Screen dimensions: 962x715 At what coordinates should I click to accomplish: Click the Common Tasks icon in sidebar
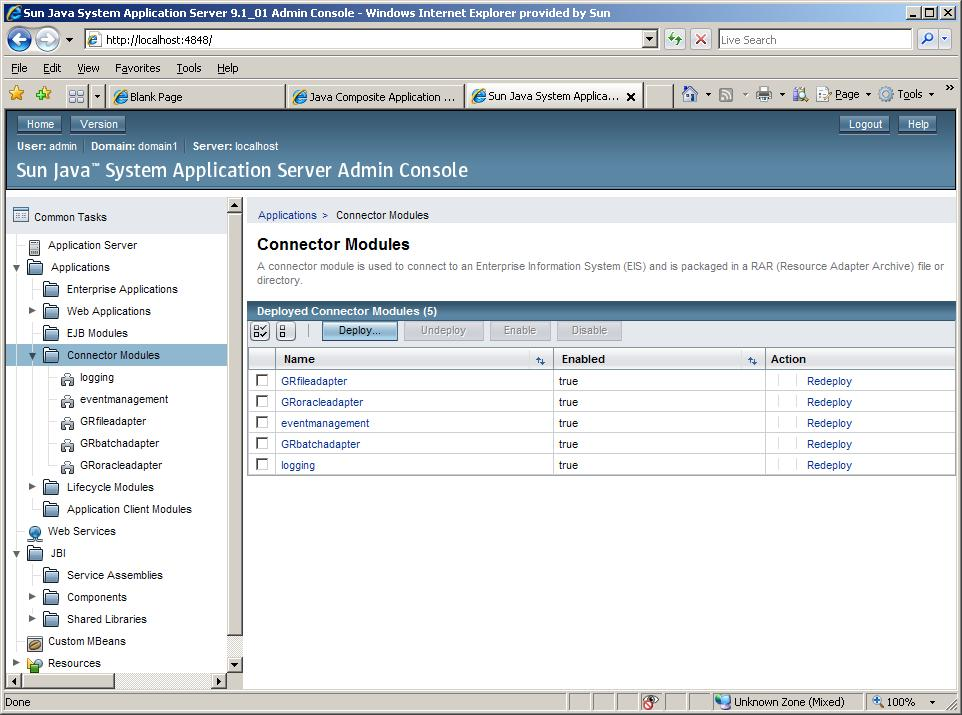coord(21,215)
